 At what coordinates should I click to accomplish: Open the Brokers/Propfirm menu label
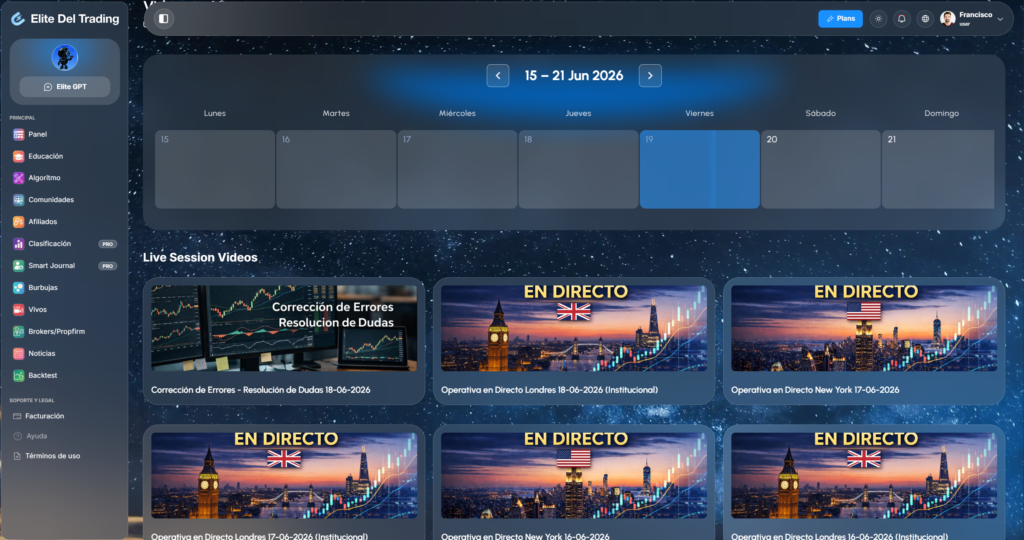(57, 332)
